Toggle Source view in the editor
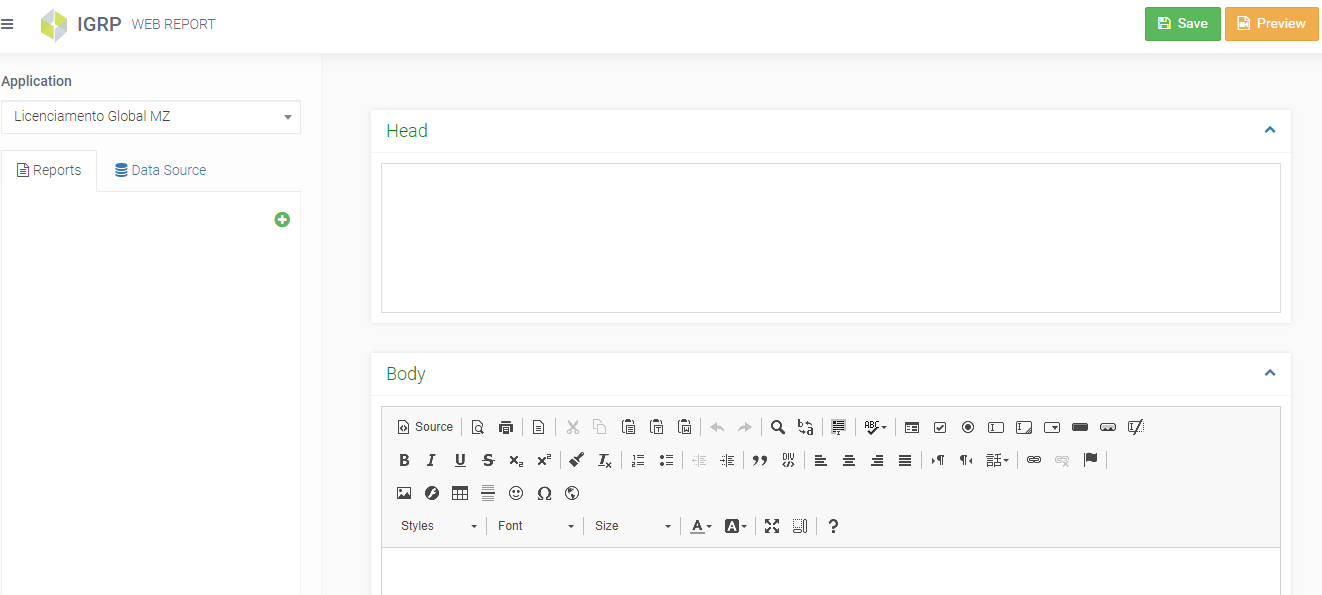Screen dimensions: 1322x595 coord(425,427)
